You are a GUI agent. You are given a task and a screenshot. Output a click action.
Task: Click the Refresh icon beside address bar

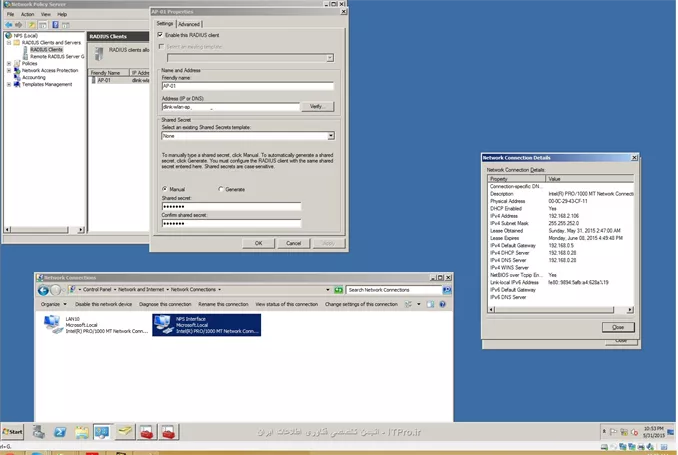coord(339,290)
